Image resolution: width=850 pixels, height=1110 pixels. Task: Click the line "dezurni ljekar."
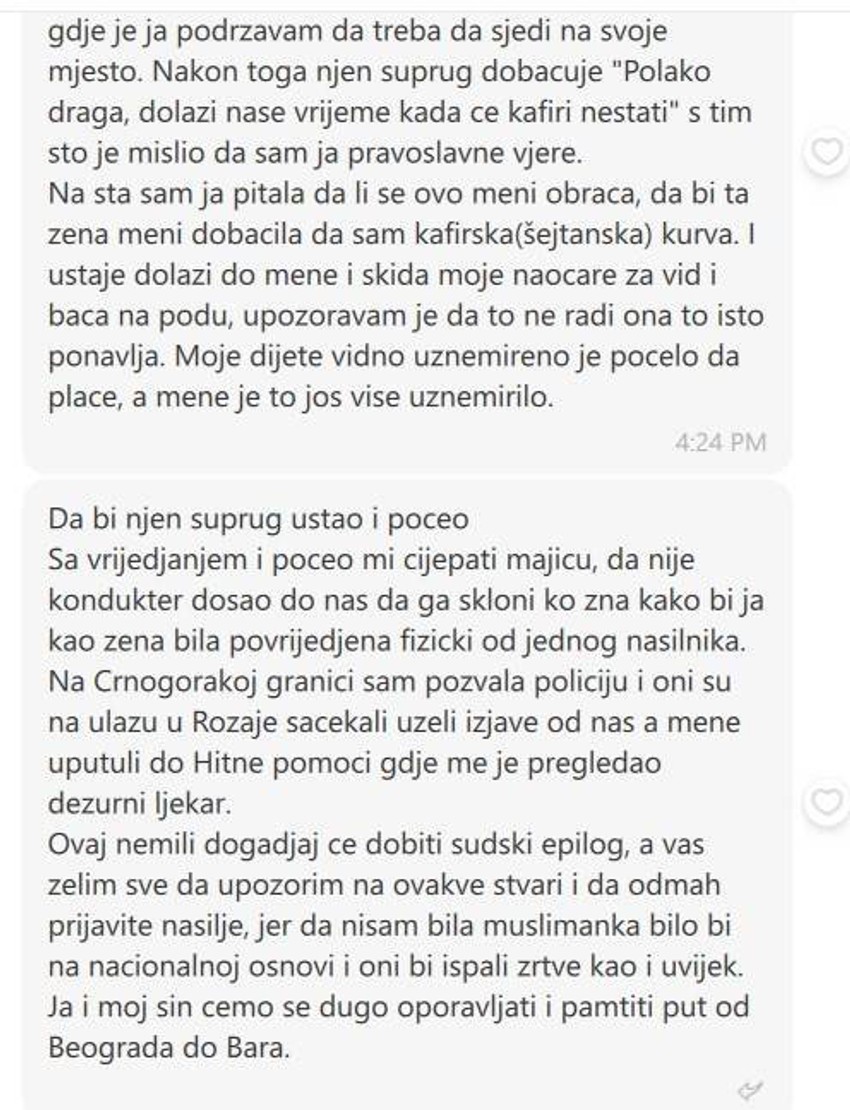click(x=139, y=804)
